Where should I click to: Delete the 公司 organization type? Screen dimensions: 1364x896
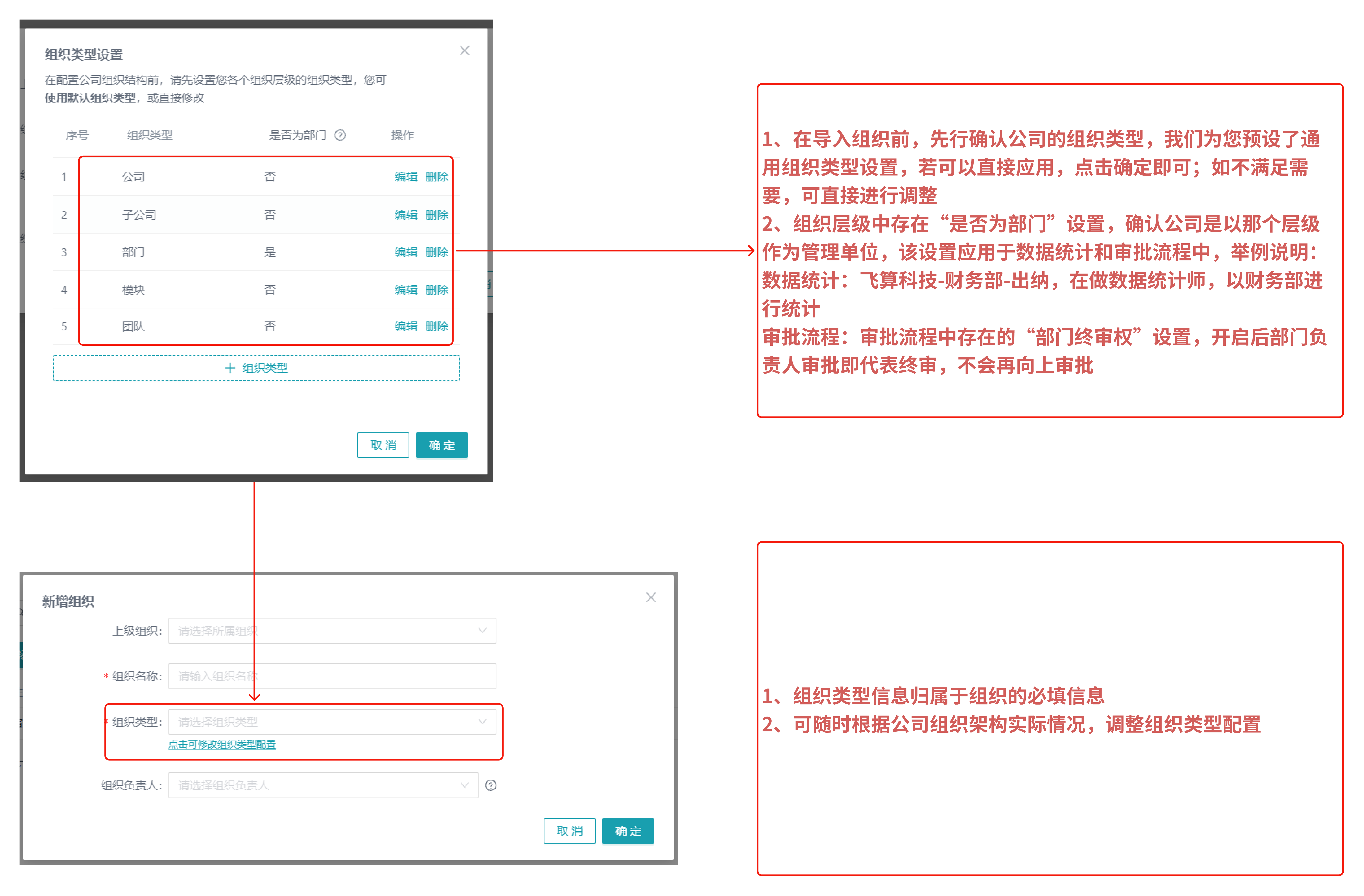(x=437, y=177)
